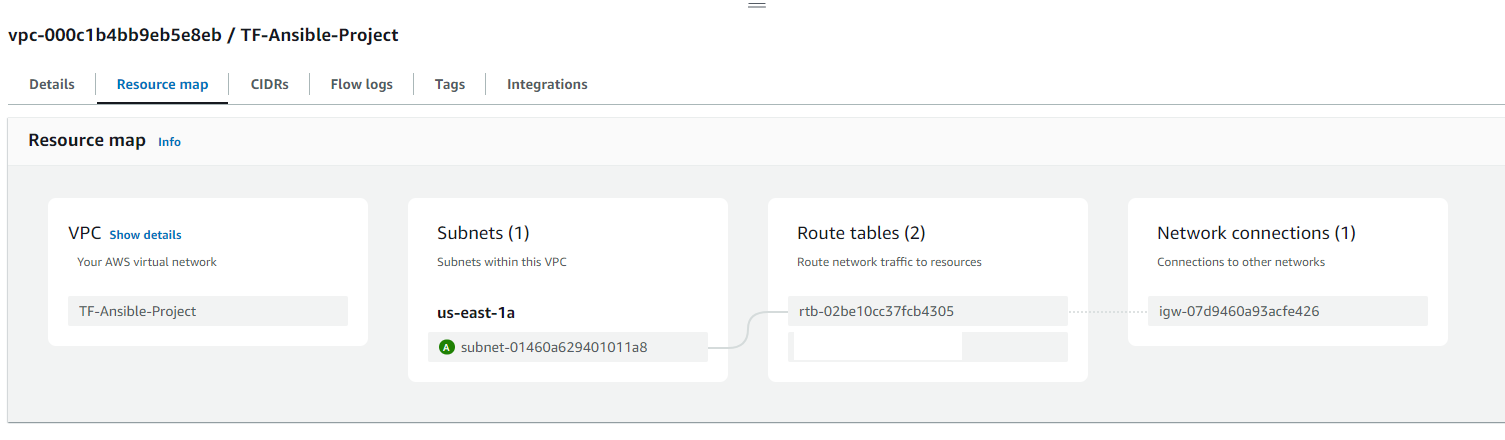Click the Show details link for VPC
Screen dimensions: 1505x440
pyautogui.click(x=145, y=235)
